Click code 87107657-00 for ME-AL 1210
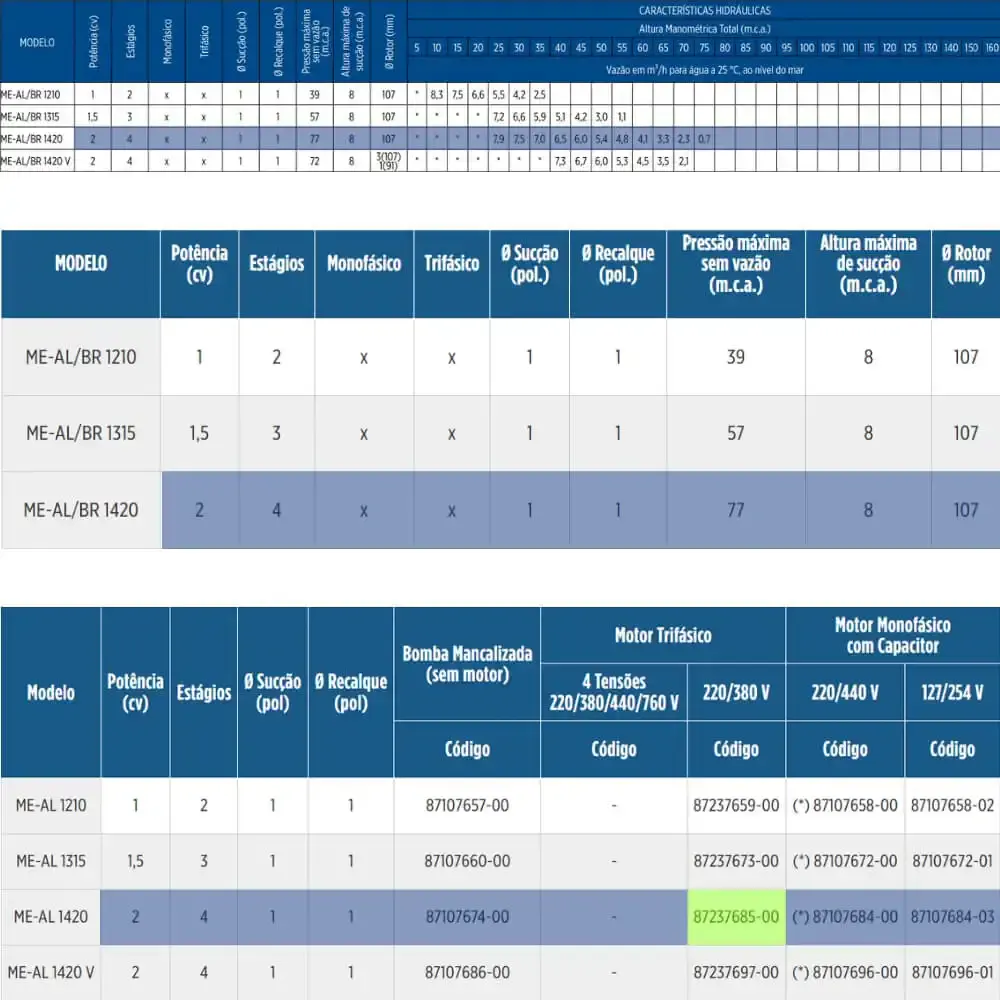This screenshot has width=1000, height=1000. [467, 805]
